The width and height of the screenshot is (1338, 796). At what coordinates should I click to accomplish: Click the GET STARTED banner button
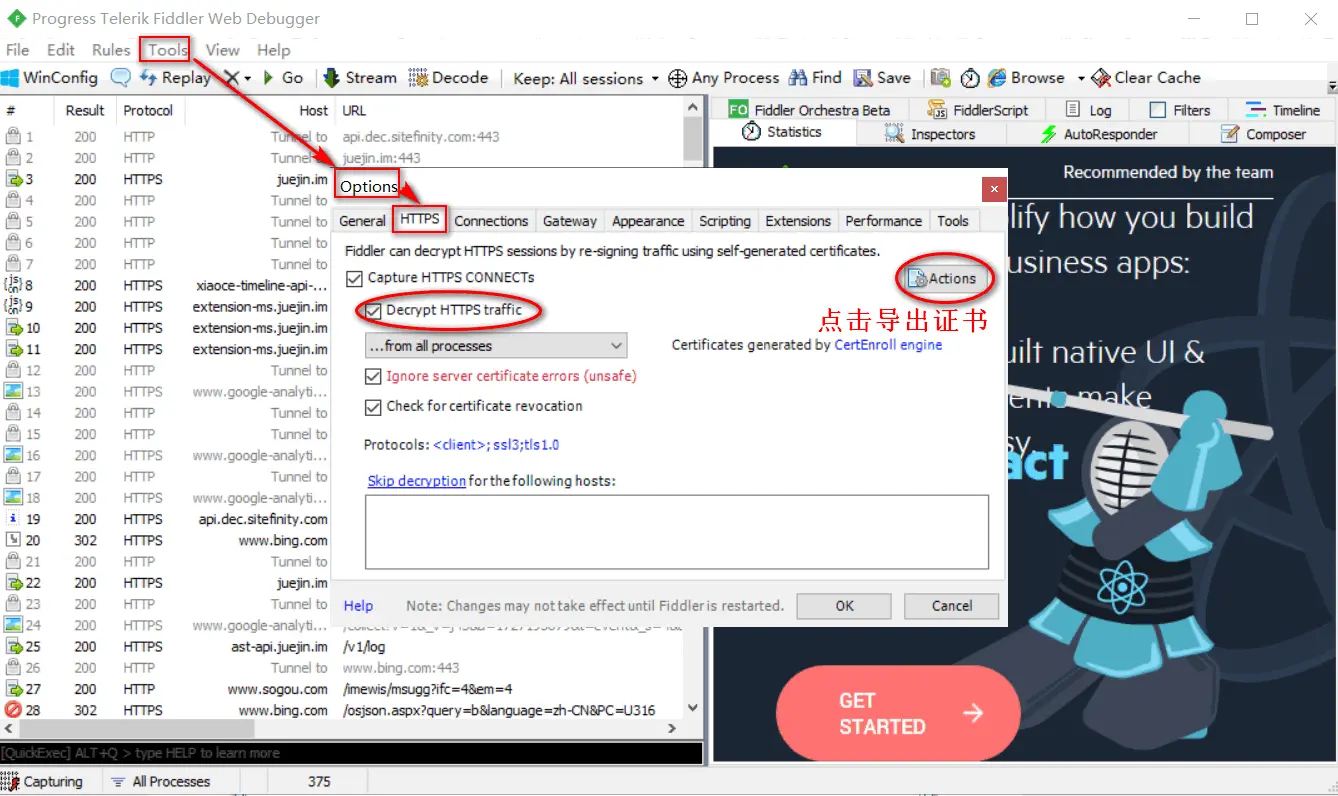click(897, 713)
